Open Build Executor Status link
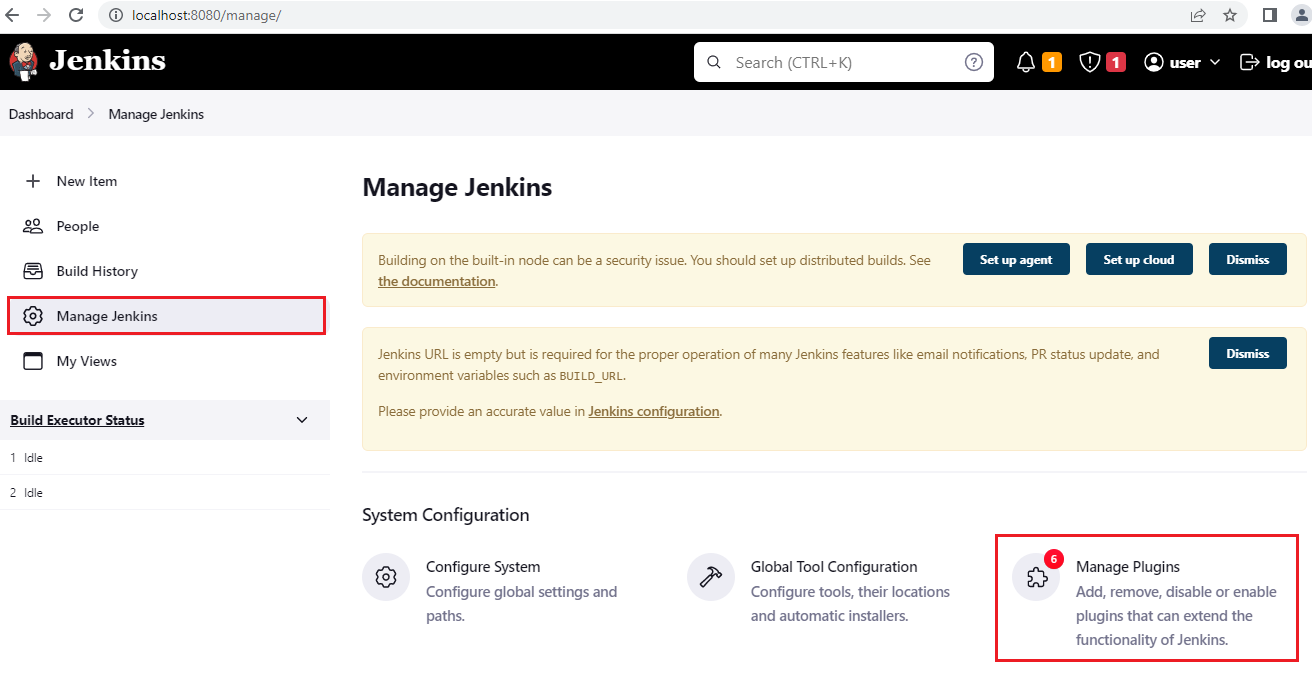The height and width of the screenshot is (676, 1312). pos(77,420)
